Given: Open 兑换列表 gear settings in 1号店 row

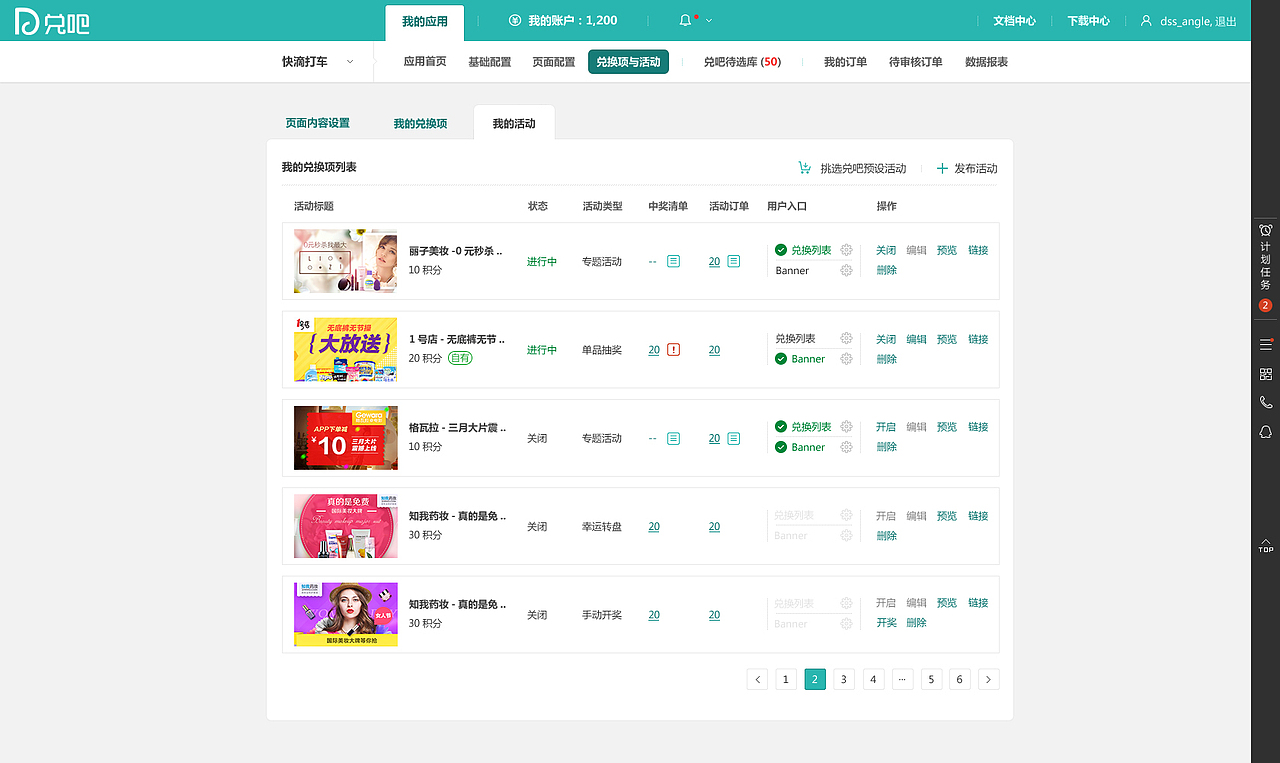Looking at the screenshot, I should click(x=846, y=339).
